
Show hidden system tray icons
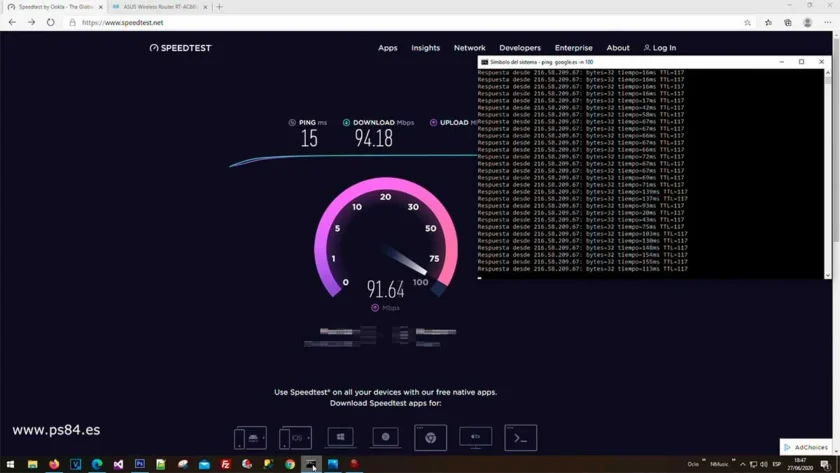tap(742, 464)
